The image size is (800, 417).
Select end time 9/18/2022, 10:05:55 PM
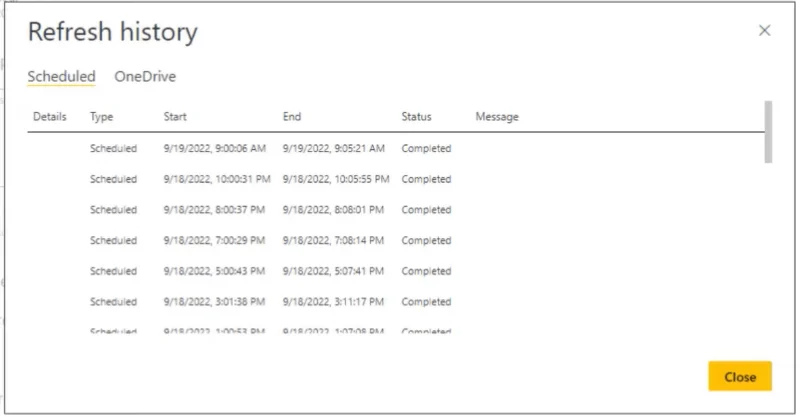pyautogui.click(x=336, y=179)
